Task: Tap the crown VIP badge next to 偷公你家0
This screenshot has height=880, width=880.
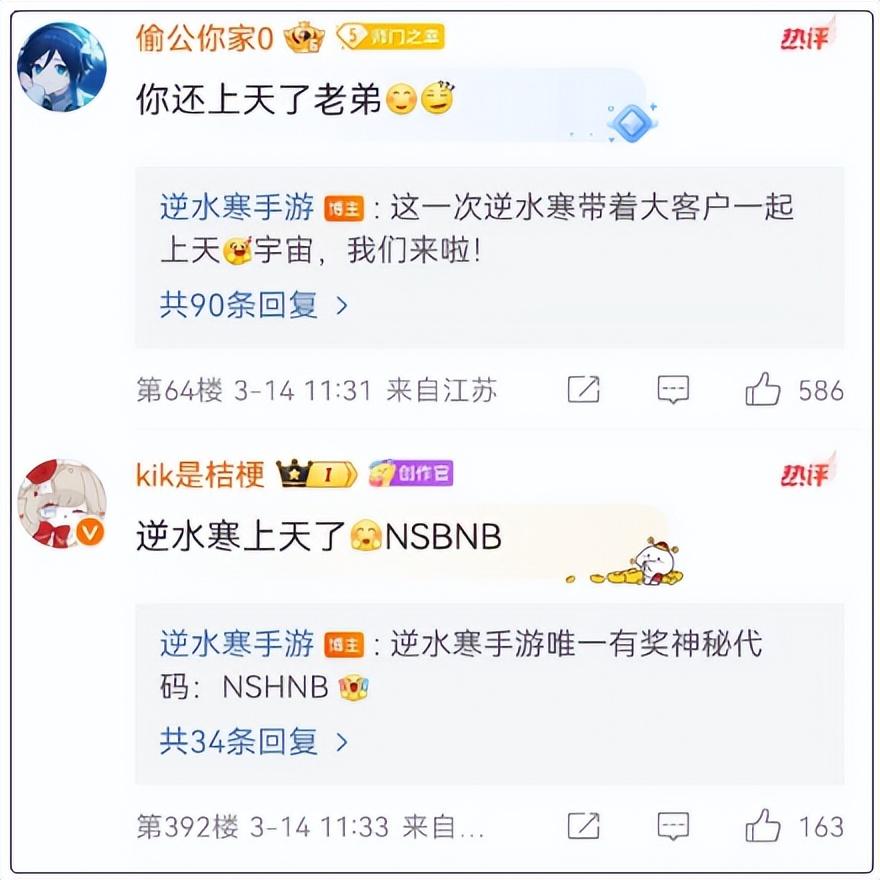Action: click(x=304, y=38)
